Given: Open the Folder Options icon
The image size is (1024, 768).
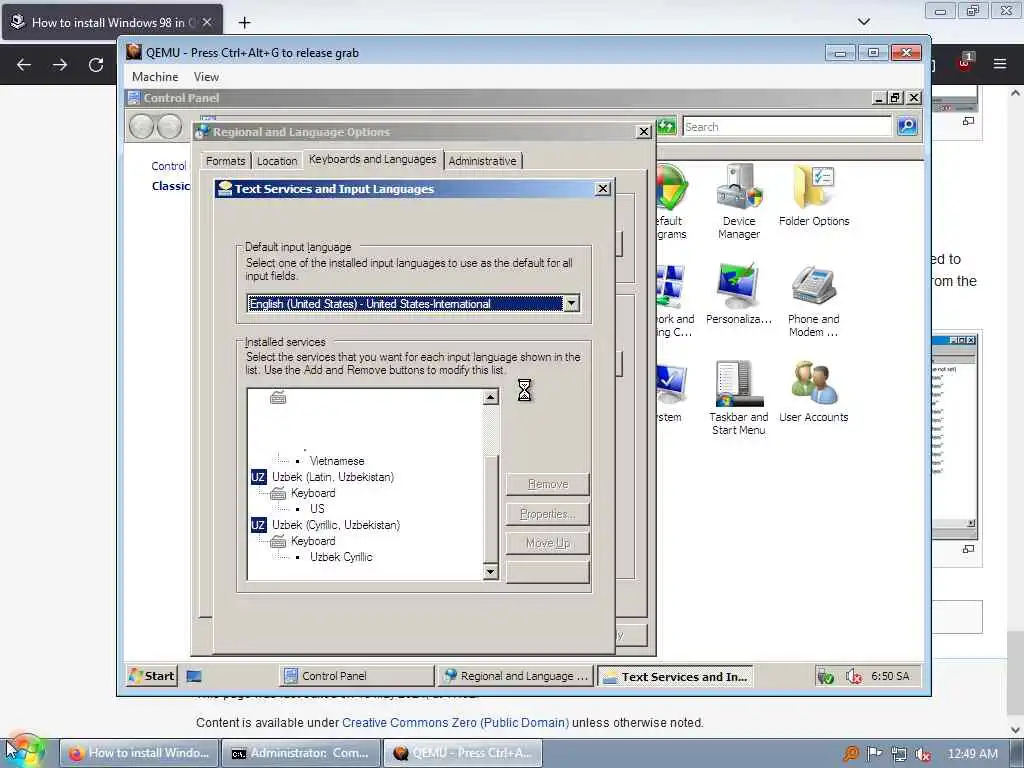Looking at the screenshot, I should point(814,196).
